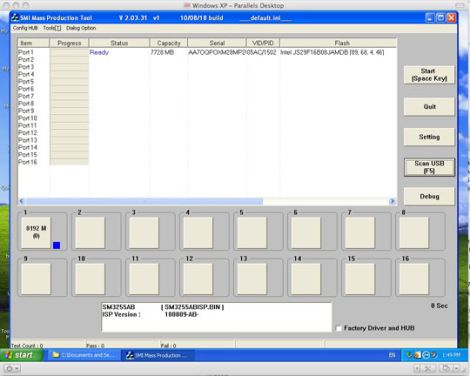
Task: Select empty port slot 5
Action: point(252,233)
